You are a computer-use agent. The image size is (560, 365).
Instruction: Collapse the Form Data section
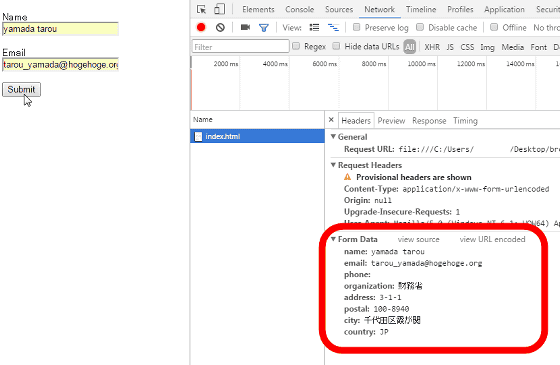click(333, 239)
